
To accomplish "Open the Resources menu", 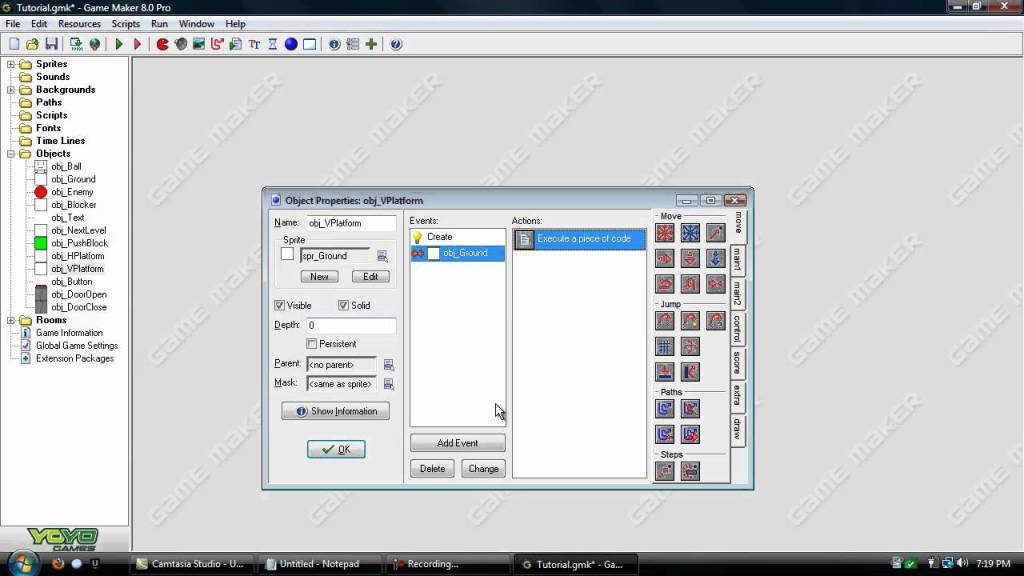I will coord(80,24).
